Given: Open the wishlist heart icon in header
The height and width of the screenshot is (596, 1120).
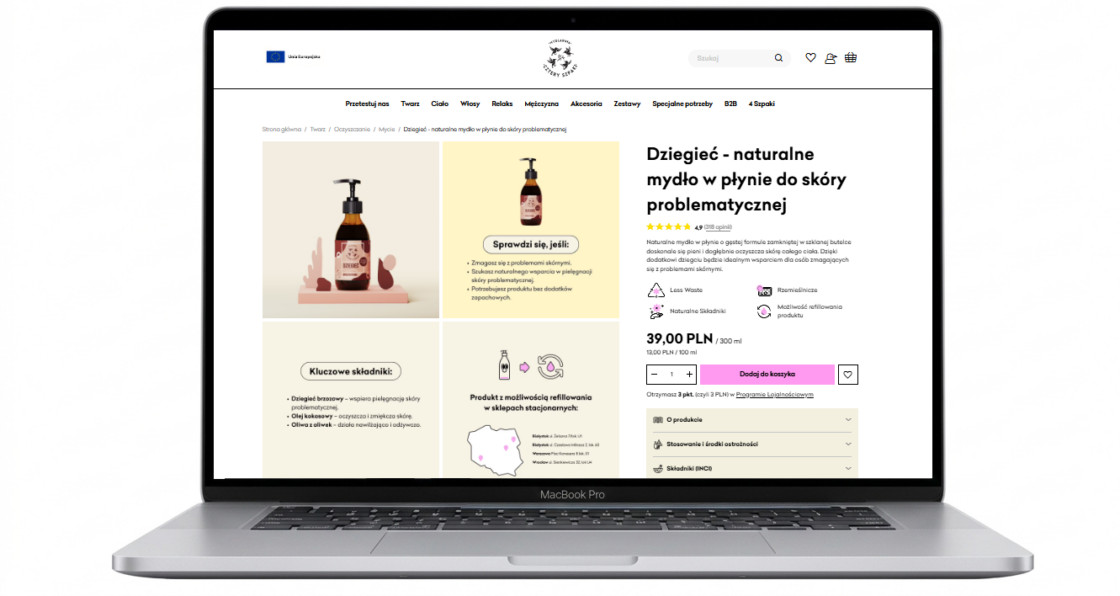Looking at the screenshot, I should (810, 58).
